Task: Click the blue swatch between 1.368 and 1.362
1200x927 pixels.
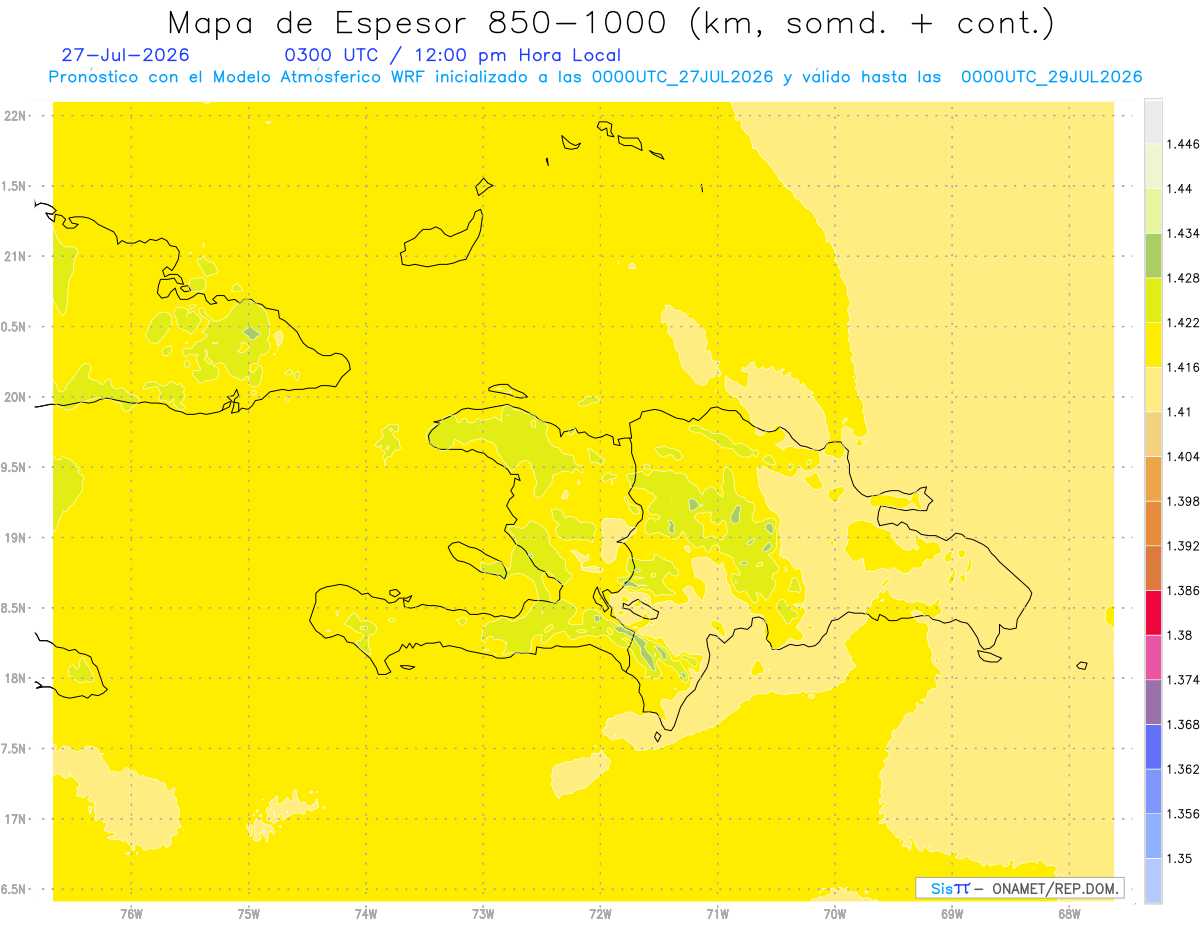Action: [x=1153, y=746]
